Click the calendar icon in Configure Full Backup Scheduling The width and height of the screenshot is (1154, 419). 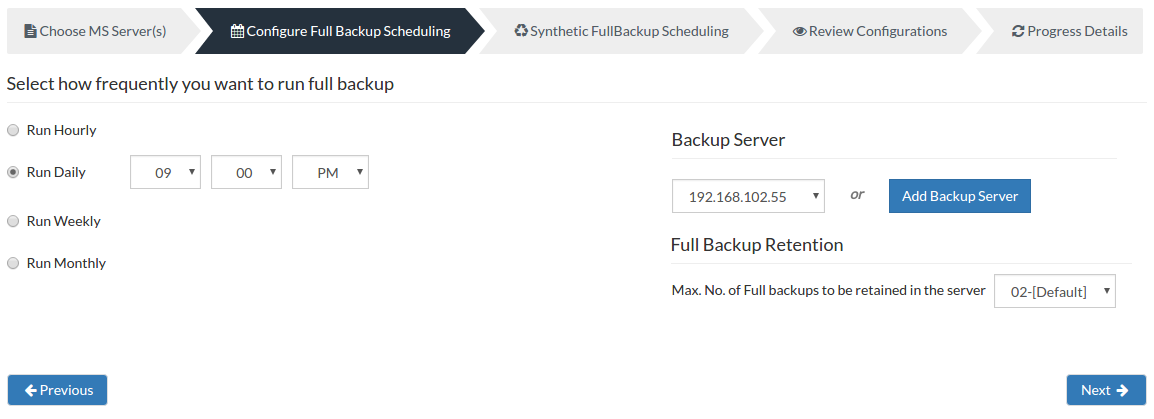click(x=237, y=31)
